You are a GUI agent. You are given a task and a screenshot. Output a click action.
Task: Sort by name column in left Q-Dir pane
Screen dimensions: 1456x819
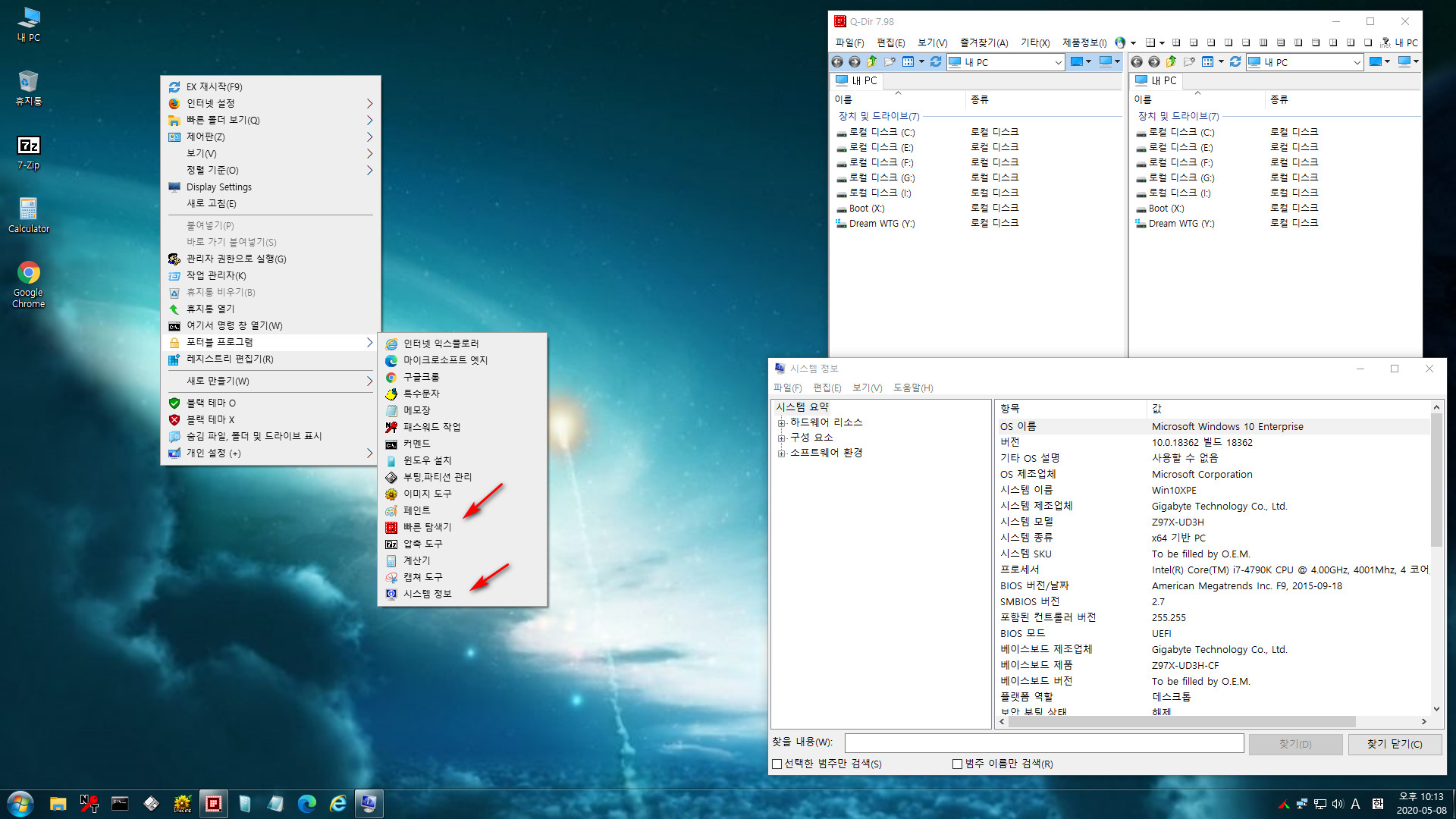[898, 99]
